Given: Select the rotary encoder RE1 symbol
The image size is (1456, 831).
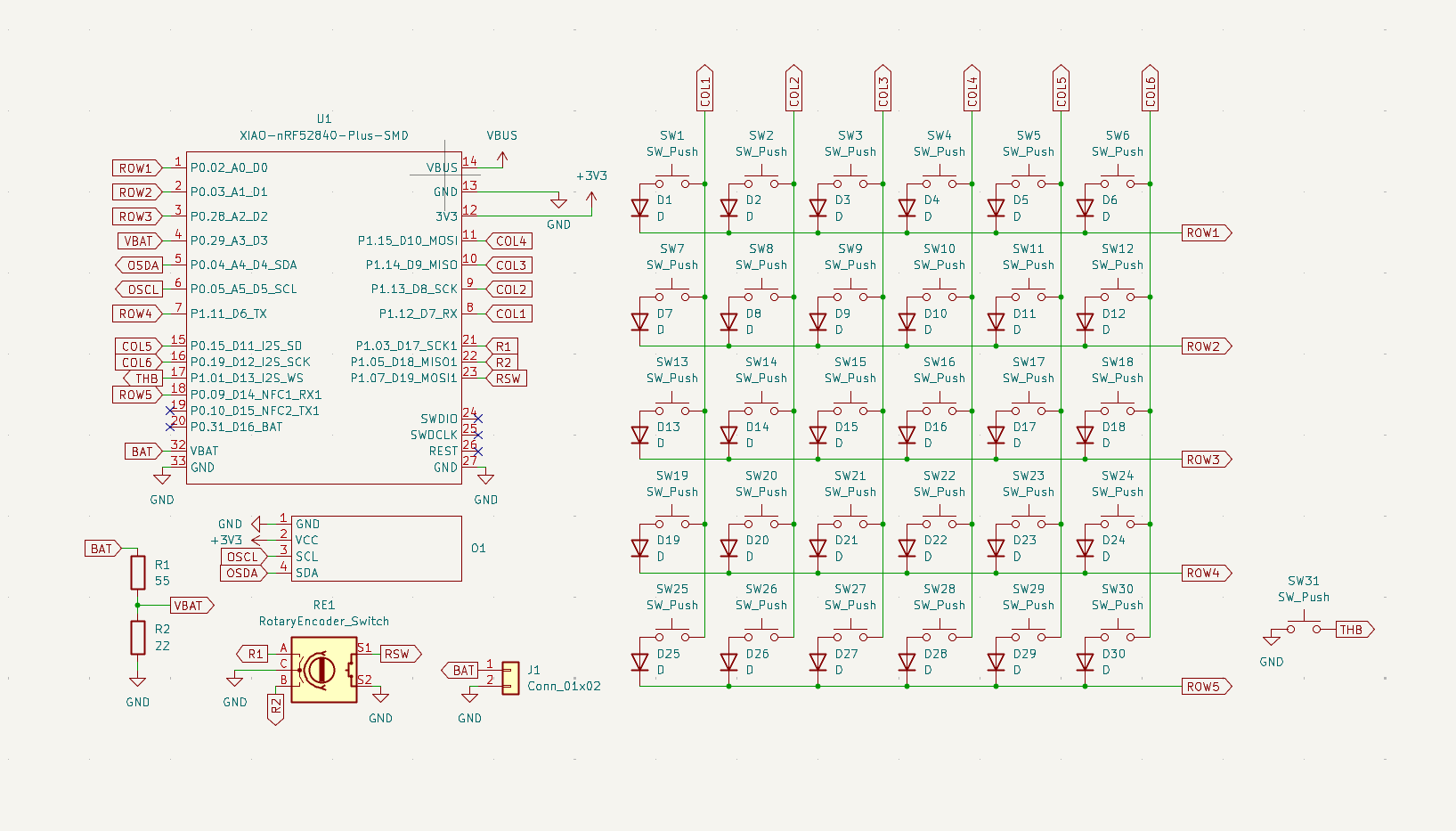Looking at the screenshot, I should pos(324,670).
